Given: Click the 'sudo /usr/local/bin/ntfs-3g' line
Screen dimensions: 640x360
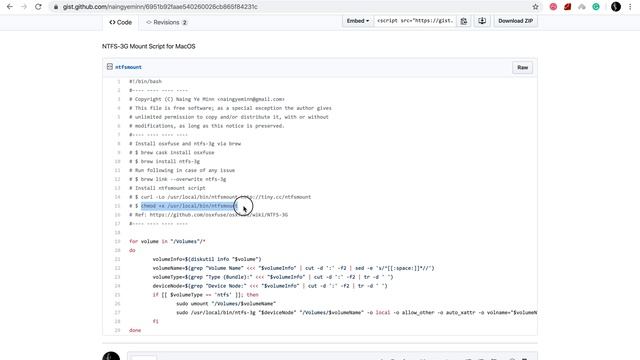Looking at the screenshot, I should [357, 313].
